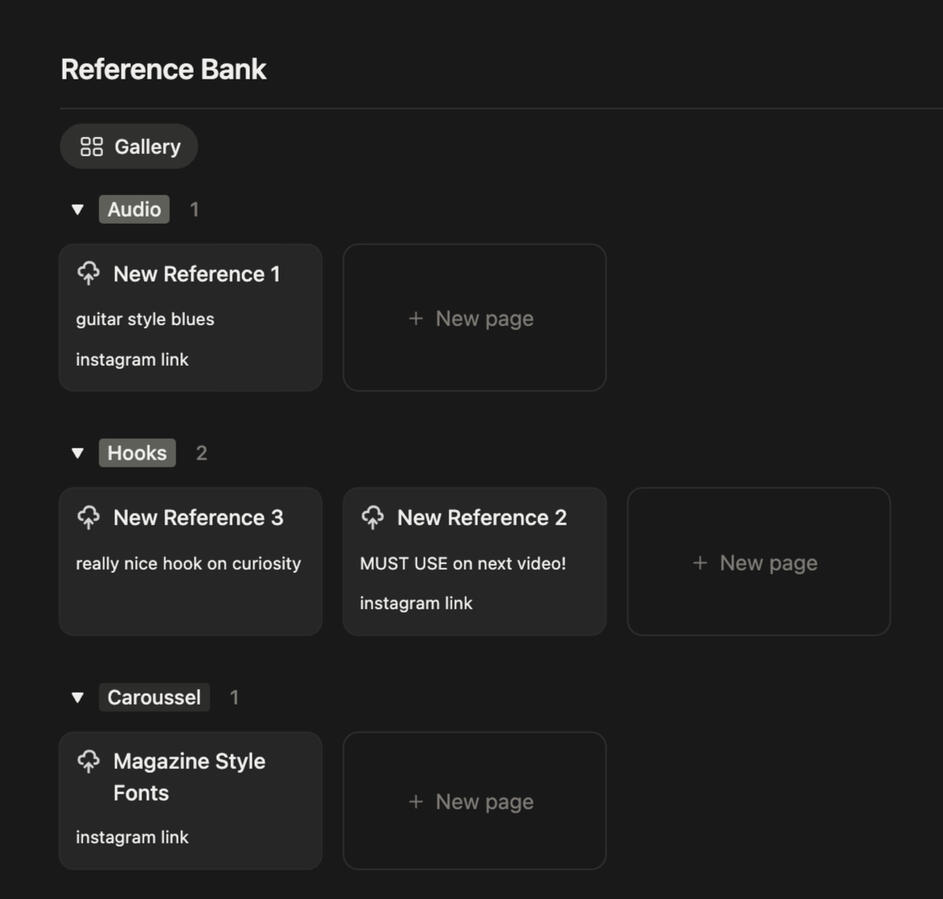Click the Gallery view grid icon
The width and height of the screenshot is (943, 899).
(92, 147)
